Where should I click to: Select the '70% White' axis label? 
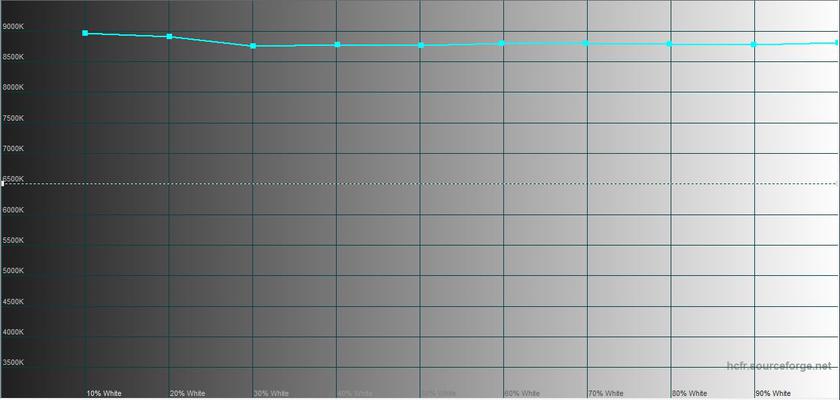[x=605, y=393]
